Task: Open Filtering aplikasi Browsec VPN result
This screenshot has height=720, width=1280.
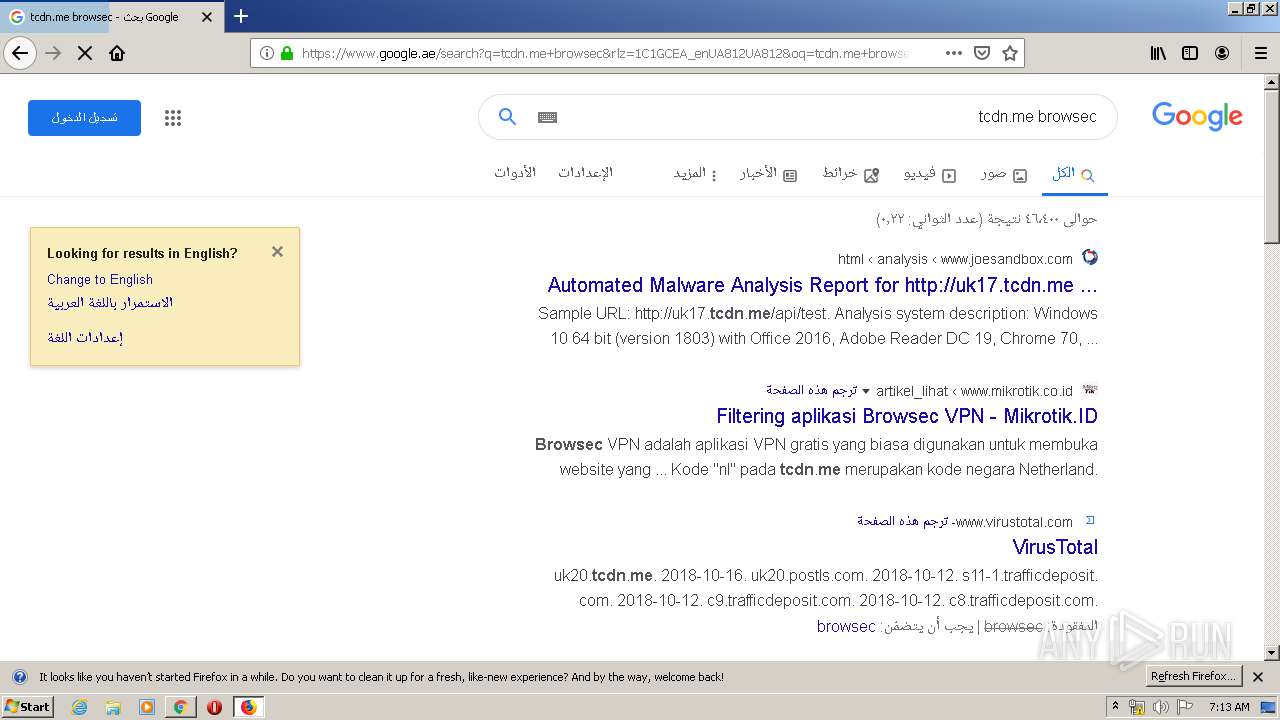Action: (907, 416)
